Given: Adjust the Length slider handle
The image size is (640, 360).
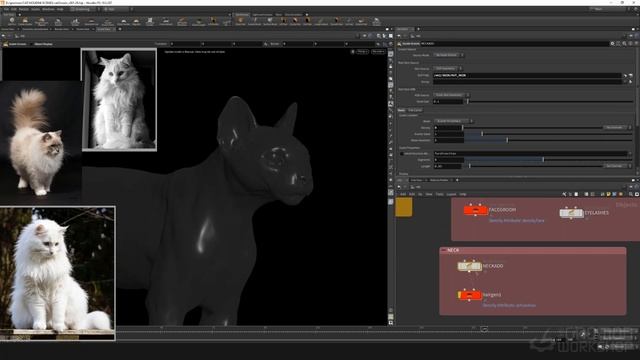Looking at the screenshot, I should tap(470, 166).
